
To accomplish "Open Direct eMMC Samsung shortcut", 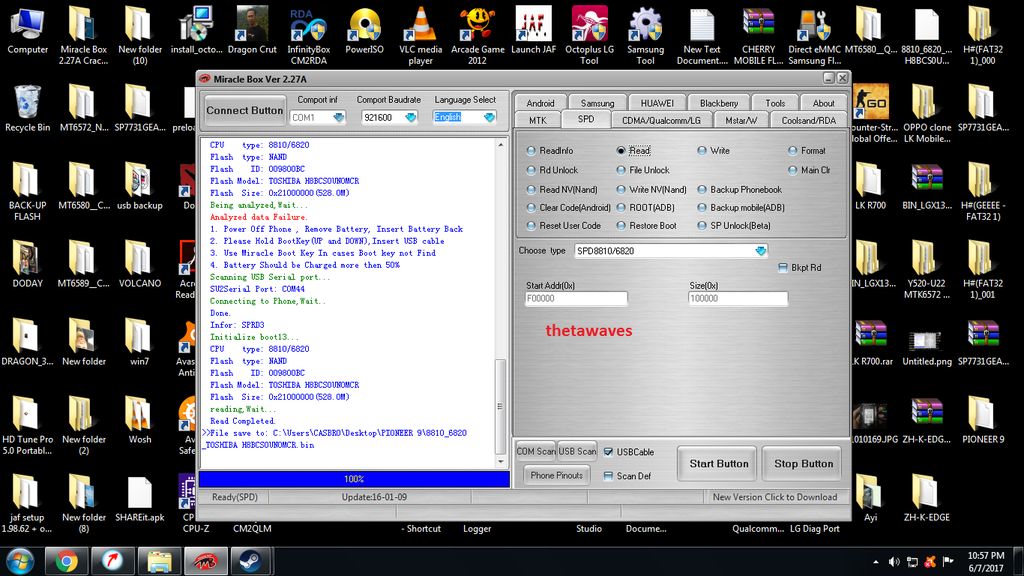I will 814,36.
